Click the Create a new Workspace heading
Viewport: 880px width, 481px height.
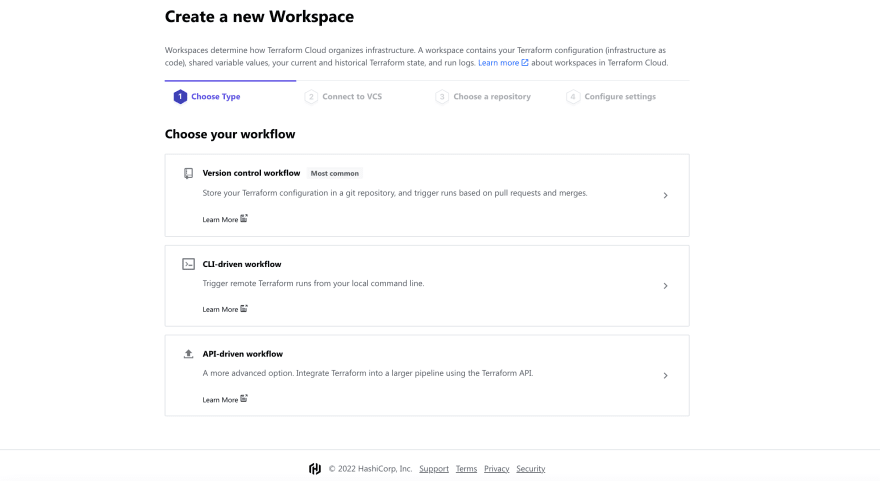[x=259, y=16]
